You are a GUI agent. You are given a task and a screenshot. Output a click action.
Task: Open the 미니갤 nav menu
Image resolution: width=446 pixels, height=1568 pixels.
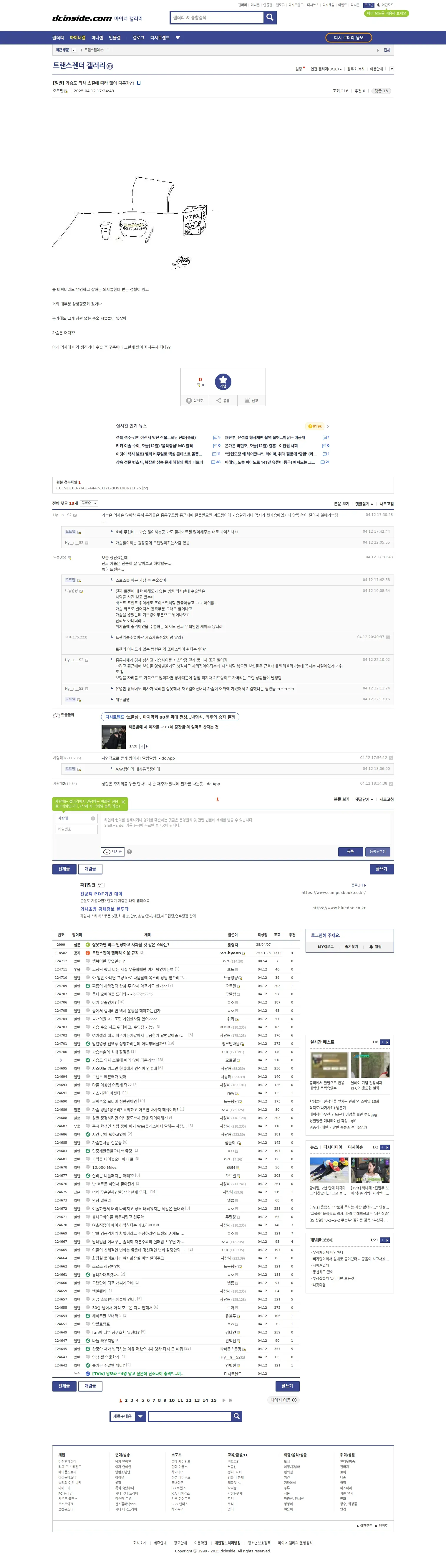[x=97, y=38]
